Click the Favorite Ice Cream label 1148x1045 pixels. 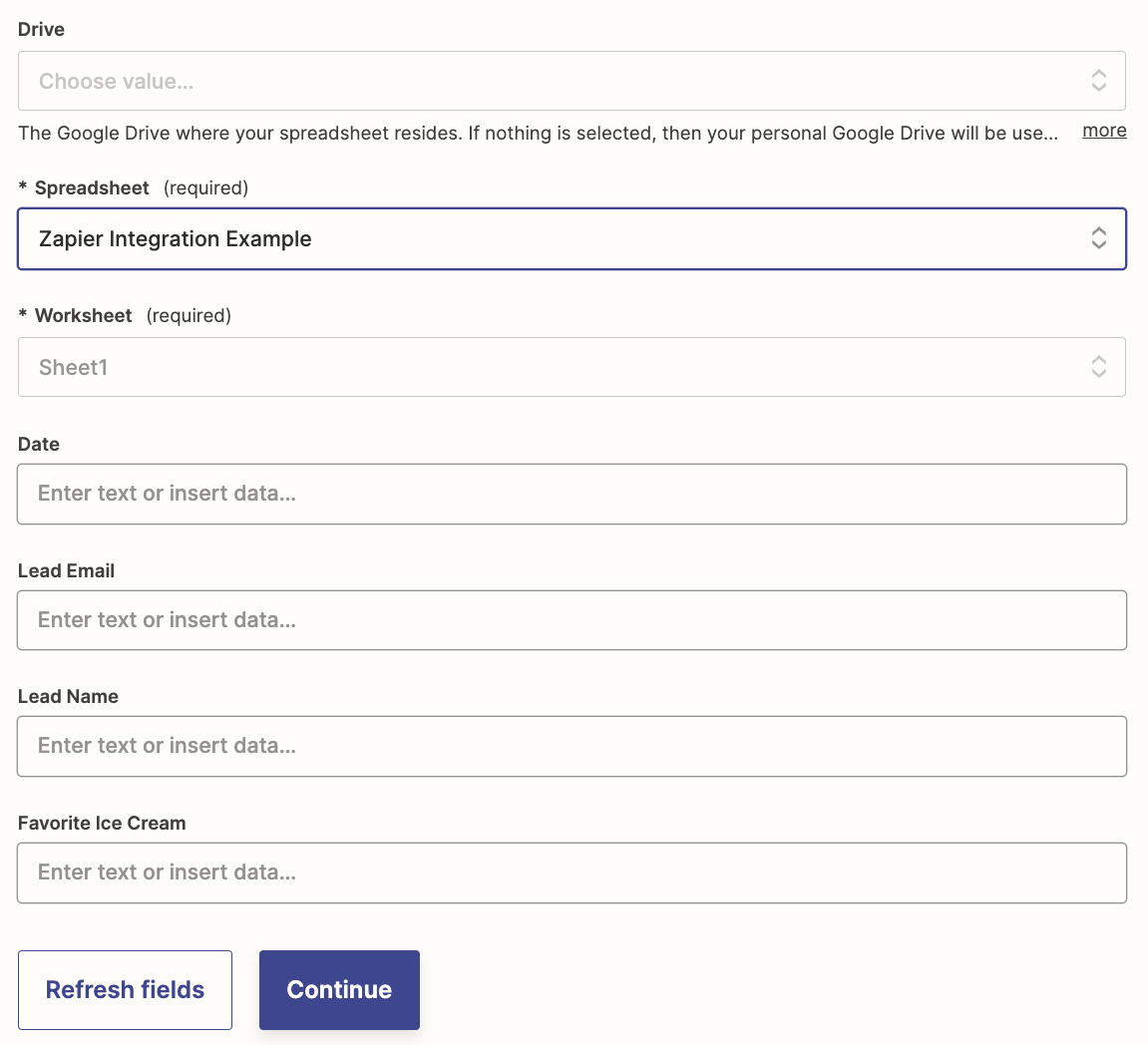102,824
